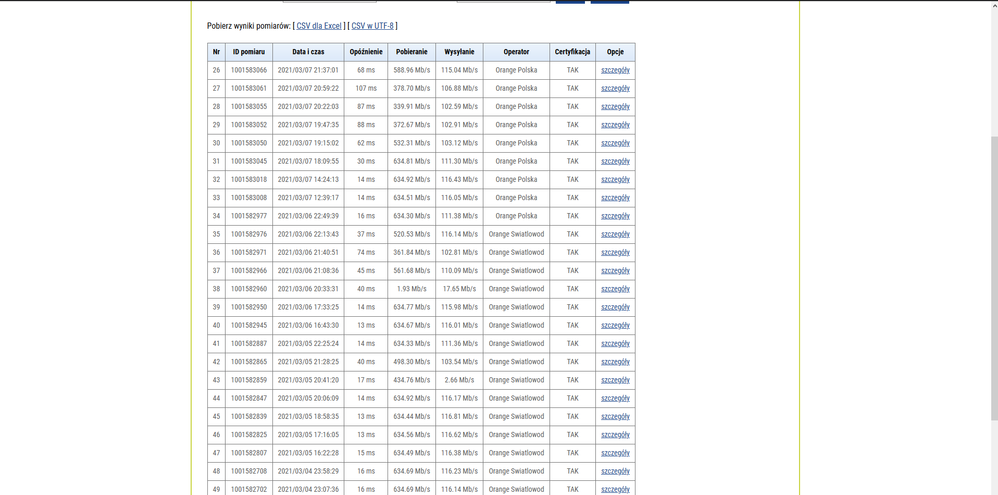Click the Operator column header
The width and height of the screenshot is (998, 495).
[516, 52]
